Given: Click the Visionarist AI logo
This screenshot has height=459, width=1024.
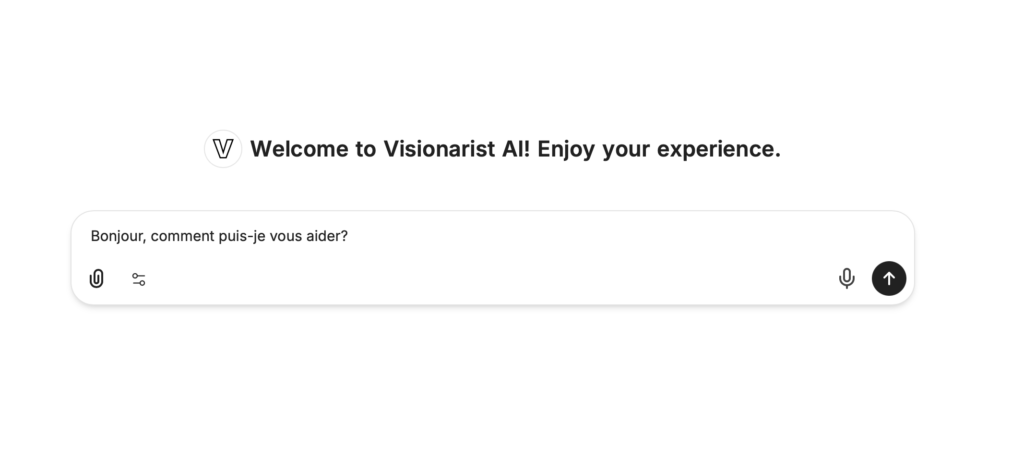Looking at the screenshot, I should (223, 149).
